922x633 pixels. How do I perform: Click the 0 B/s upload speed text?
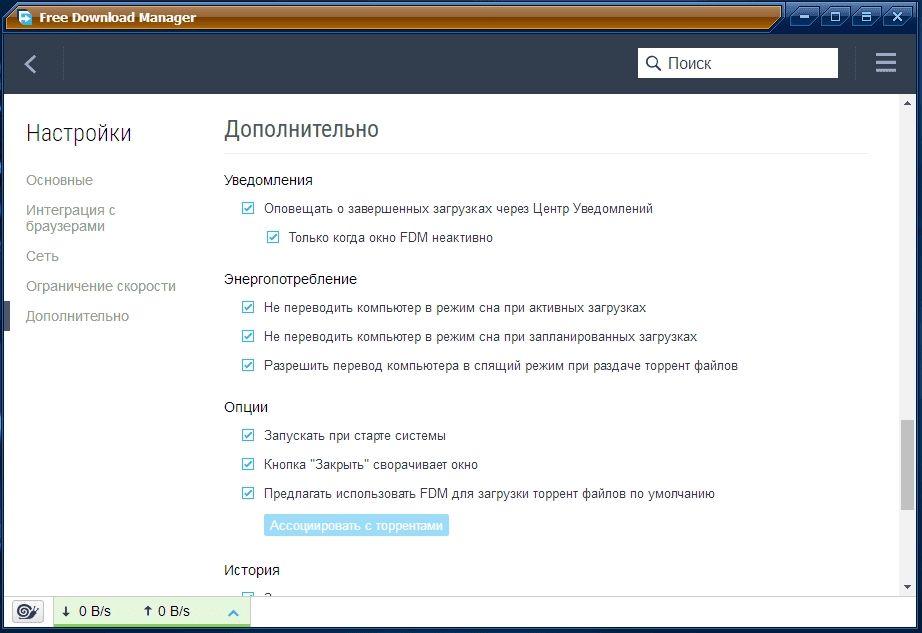click(x=174, y=611)
